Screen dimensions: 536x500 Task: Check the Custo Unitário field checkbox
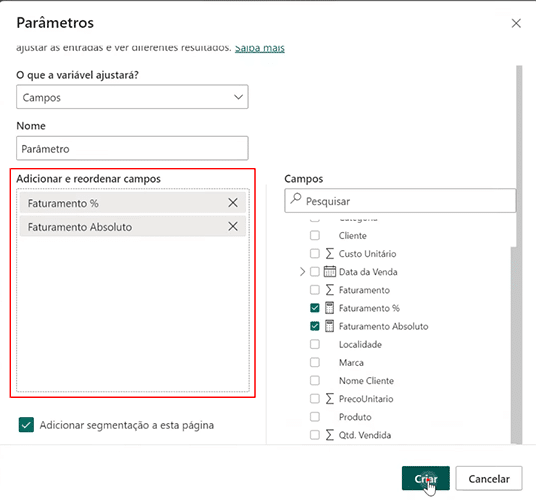click(314, 254)
